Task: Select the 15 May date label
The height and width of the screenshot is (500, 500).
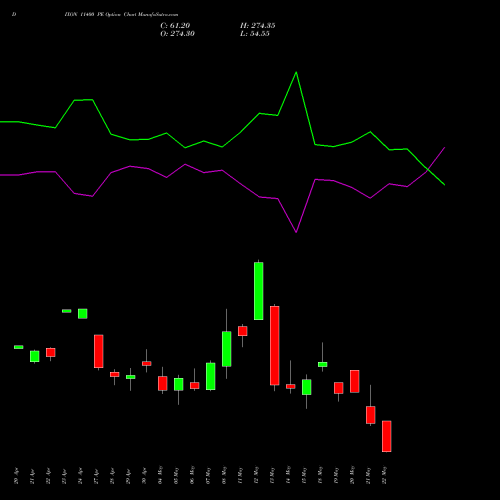Action: pyautogui.click(x=305, y=475)
